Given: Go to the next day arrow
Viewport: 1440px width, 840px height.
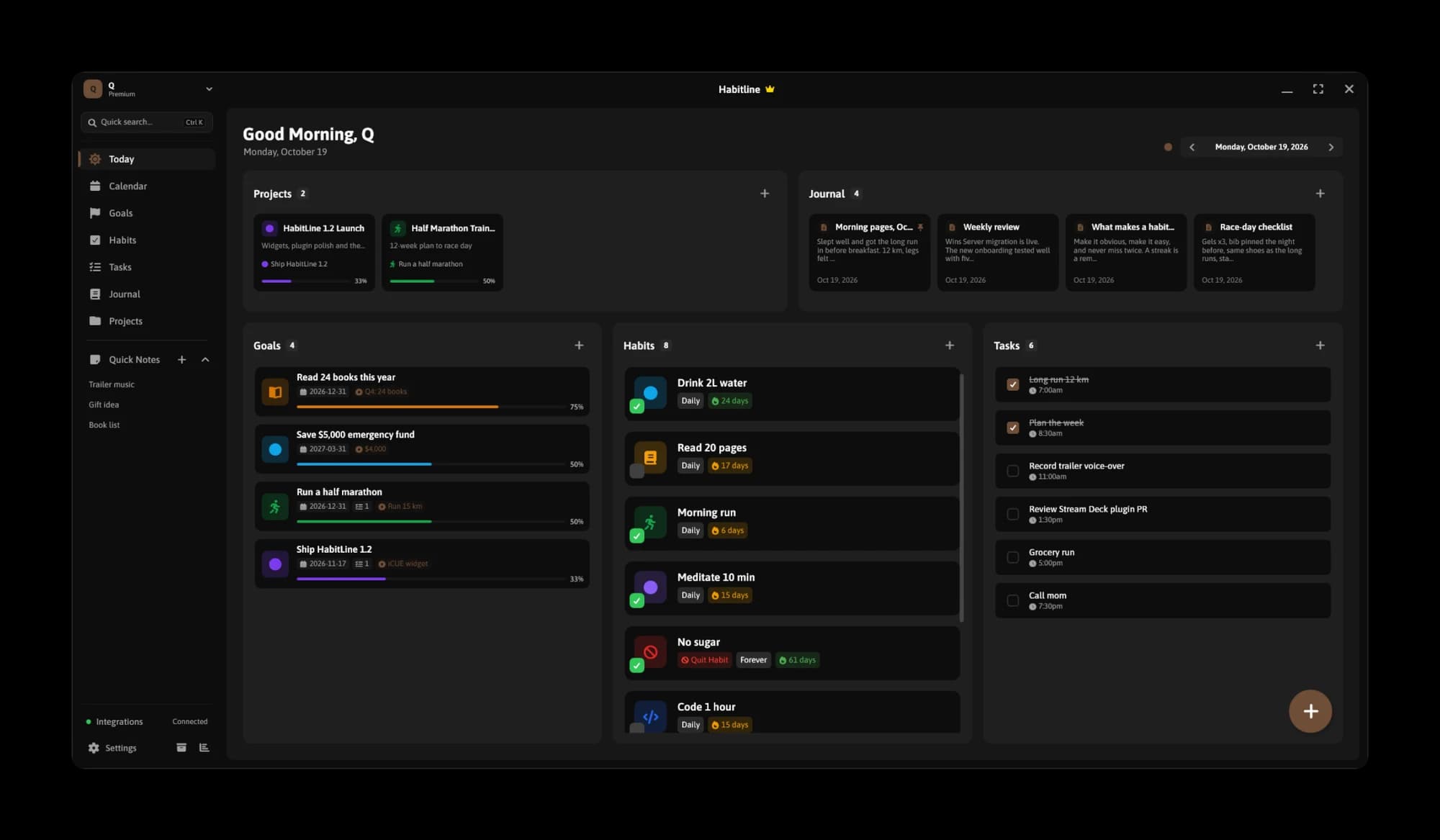Looking at the screenshot, I should [1331, 147].
